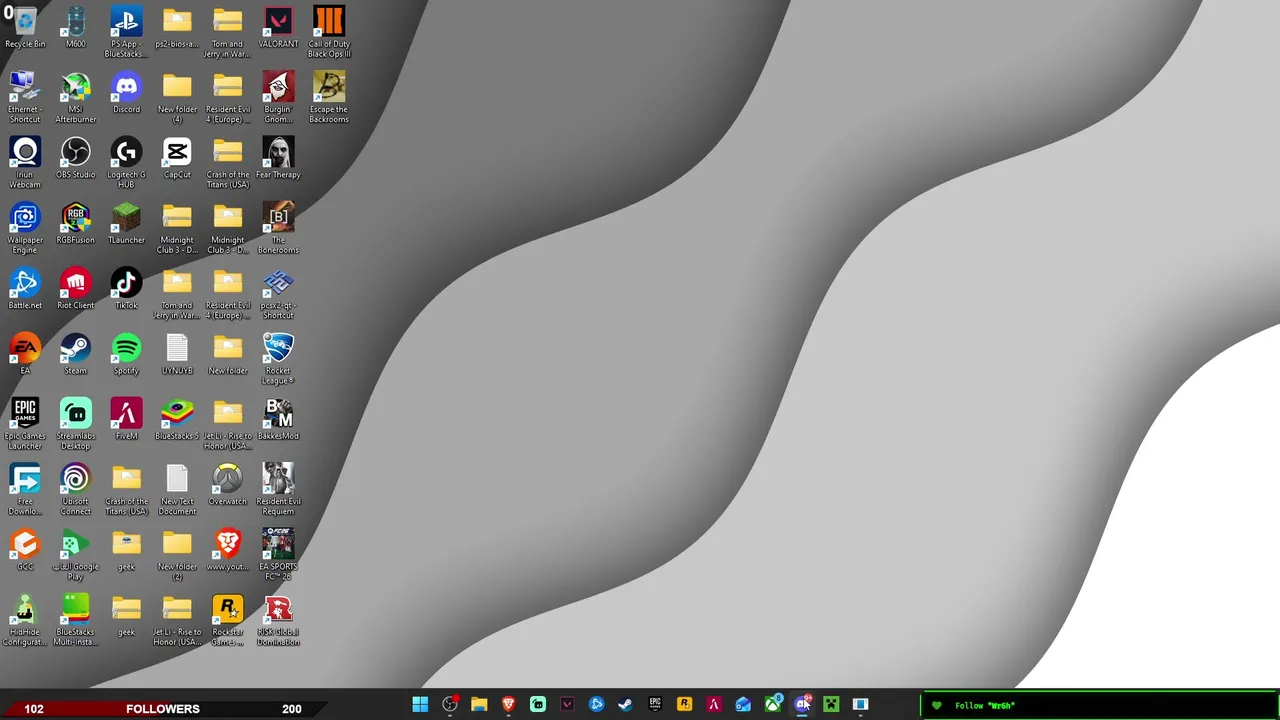Viewport: 1280px width, 720px height.
Task: Click Epic Games icon in taskbar
Action: (x=655, y=705)
